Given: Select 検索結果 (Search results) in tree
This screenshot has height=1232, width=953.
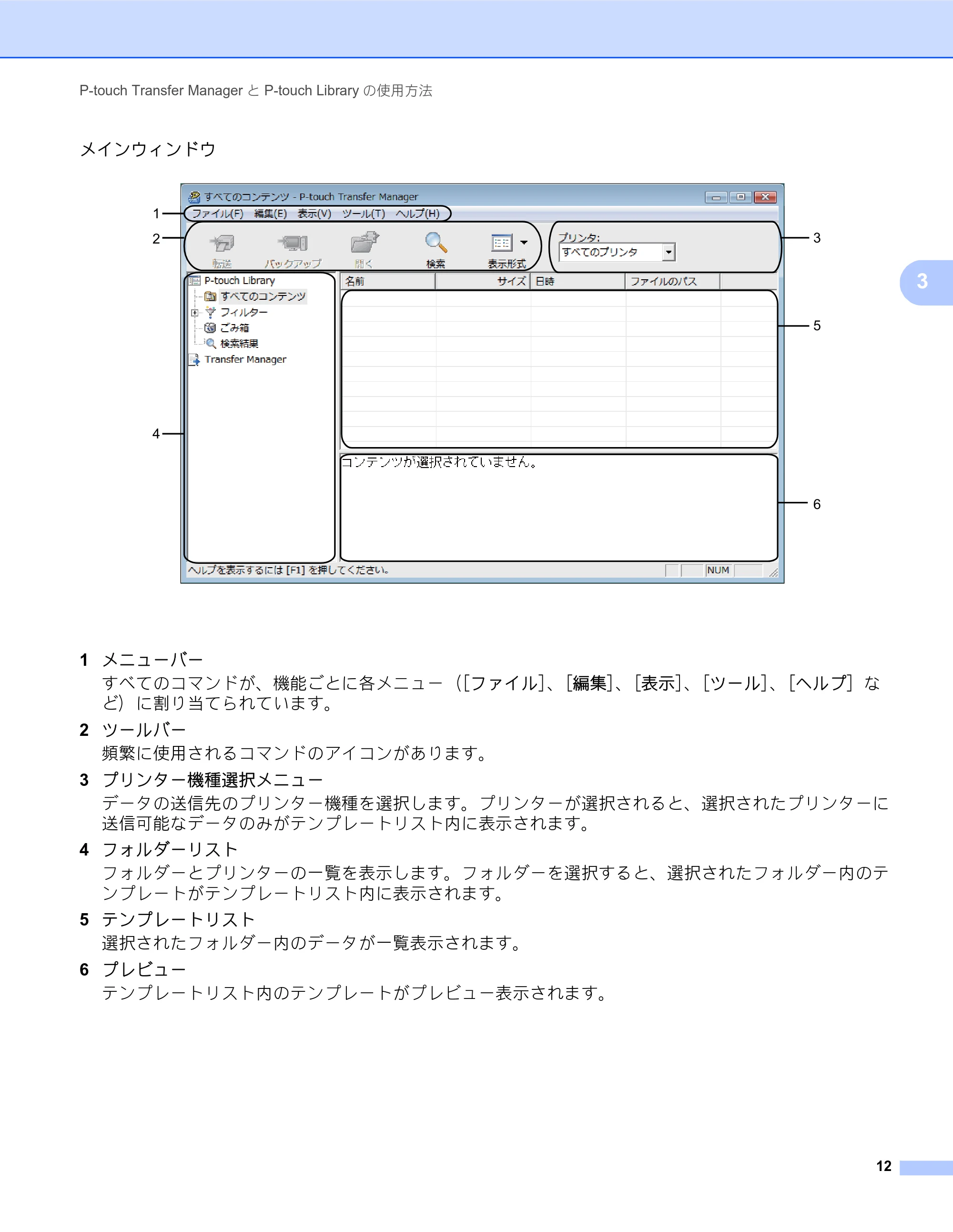Looking at the screenshot, I should [x=239, y=344].
